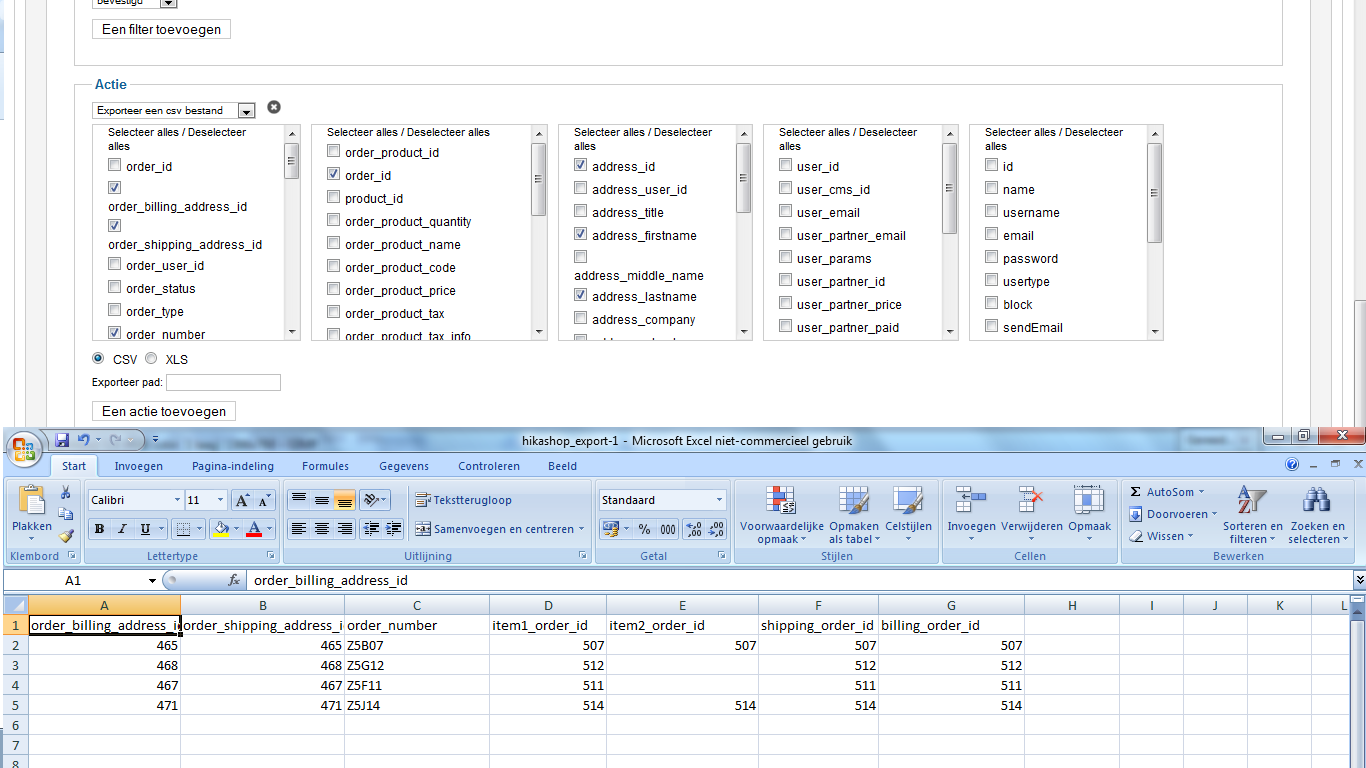1366x768 pixels.
Task: Check the order_status checkbox
Action: [x=115, y=288]
